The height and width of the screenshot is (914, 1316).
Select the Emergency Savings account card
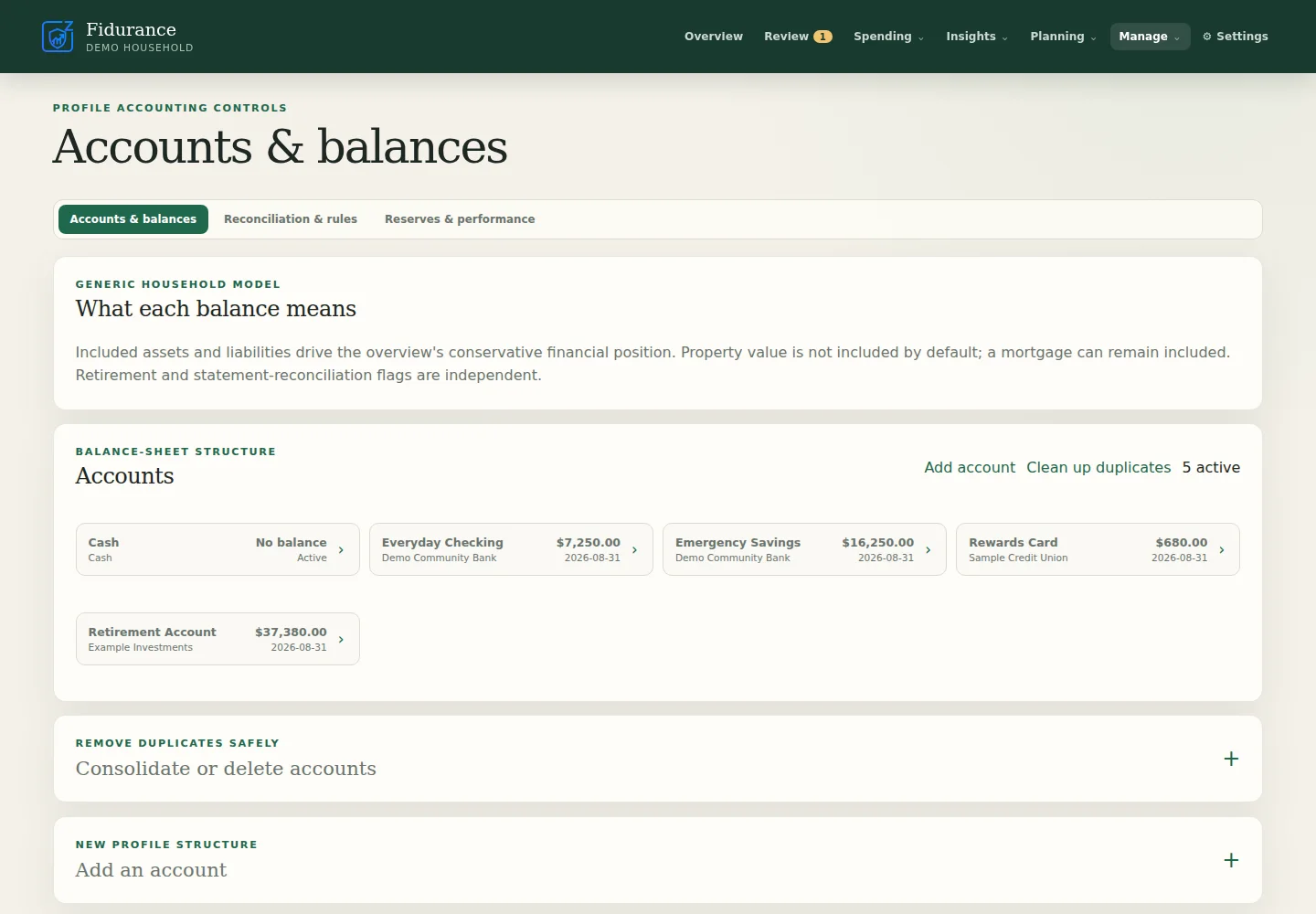tap(804, 549)
